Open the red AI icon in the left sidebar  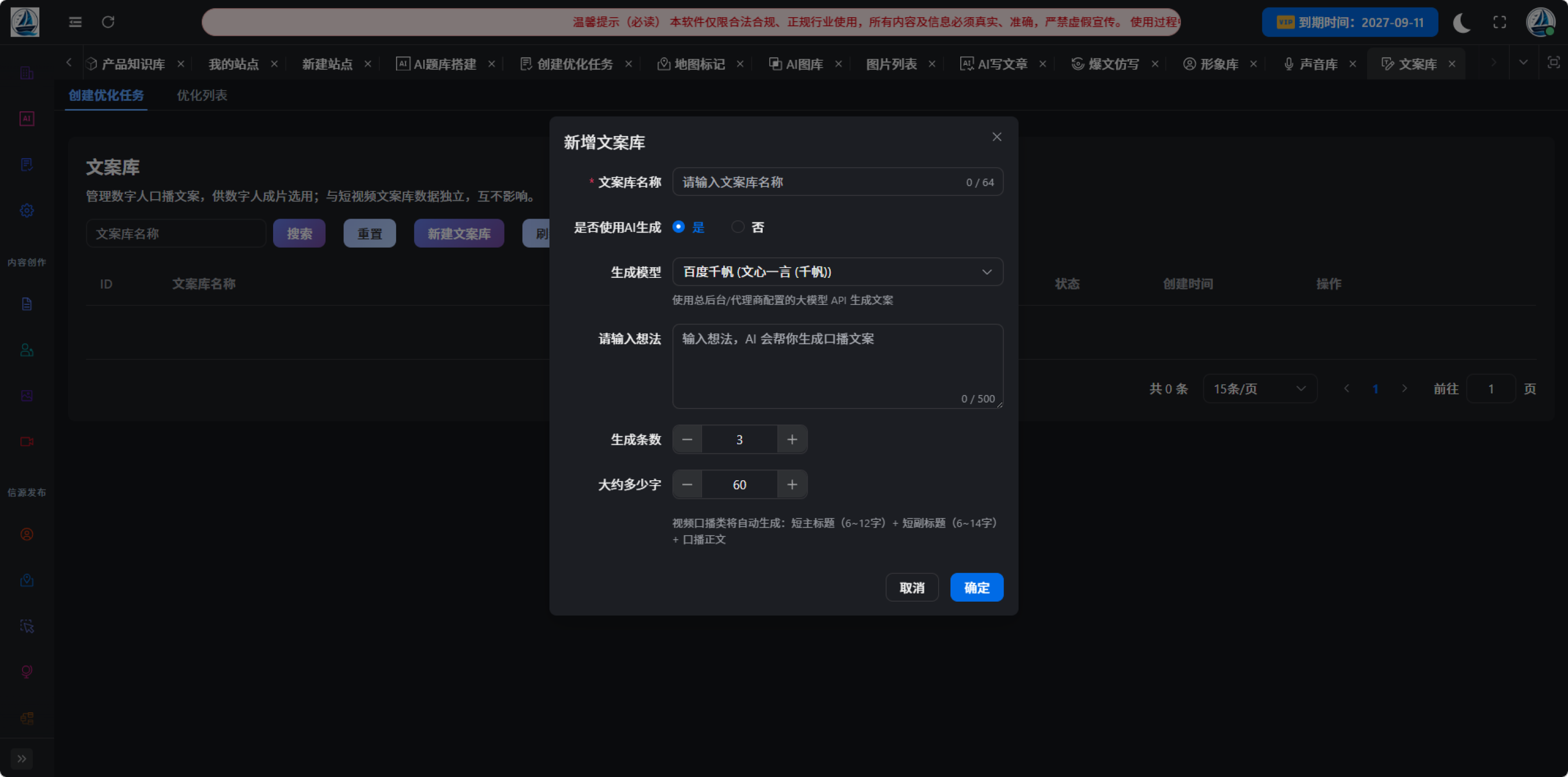coord(27,119)
